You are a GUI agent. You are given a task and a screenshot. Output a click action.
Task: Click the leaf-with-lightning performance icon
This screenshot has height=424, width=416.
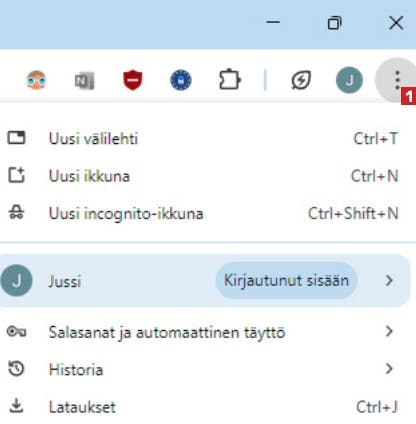click(301, 80)
